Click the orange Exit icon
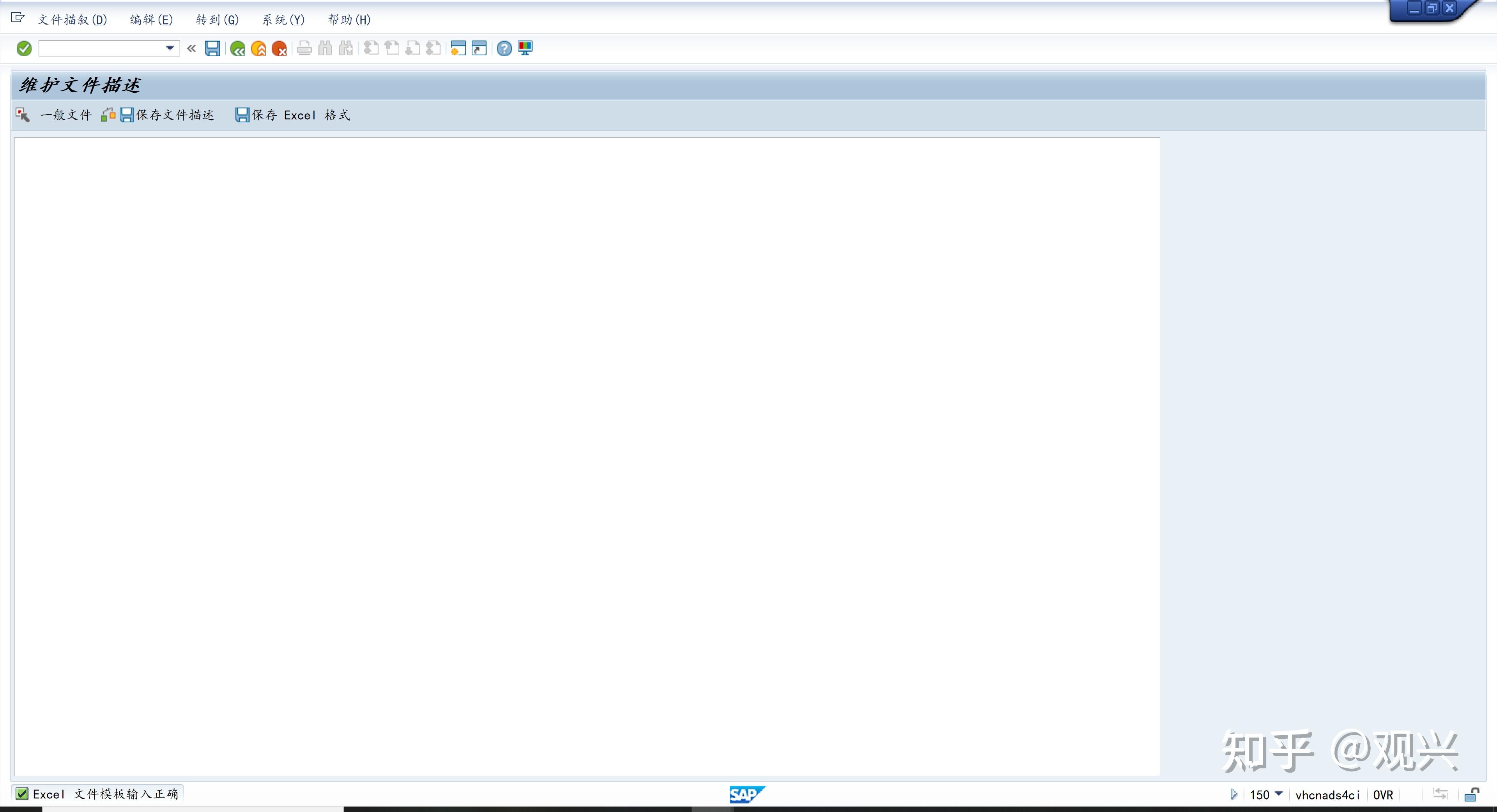 pyautogui.click(x=258, y=49)
